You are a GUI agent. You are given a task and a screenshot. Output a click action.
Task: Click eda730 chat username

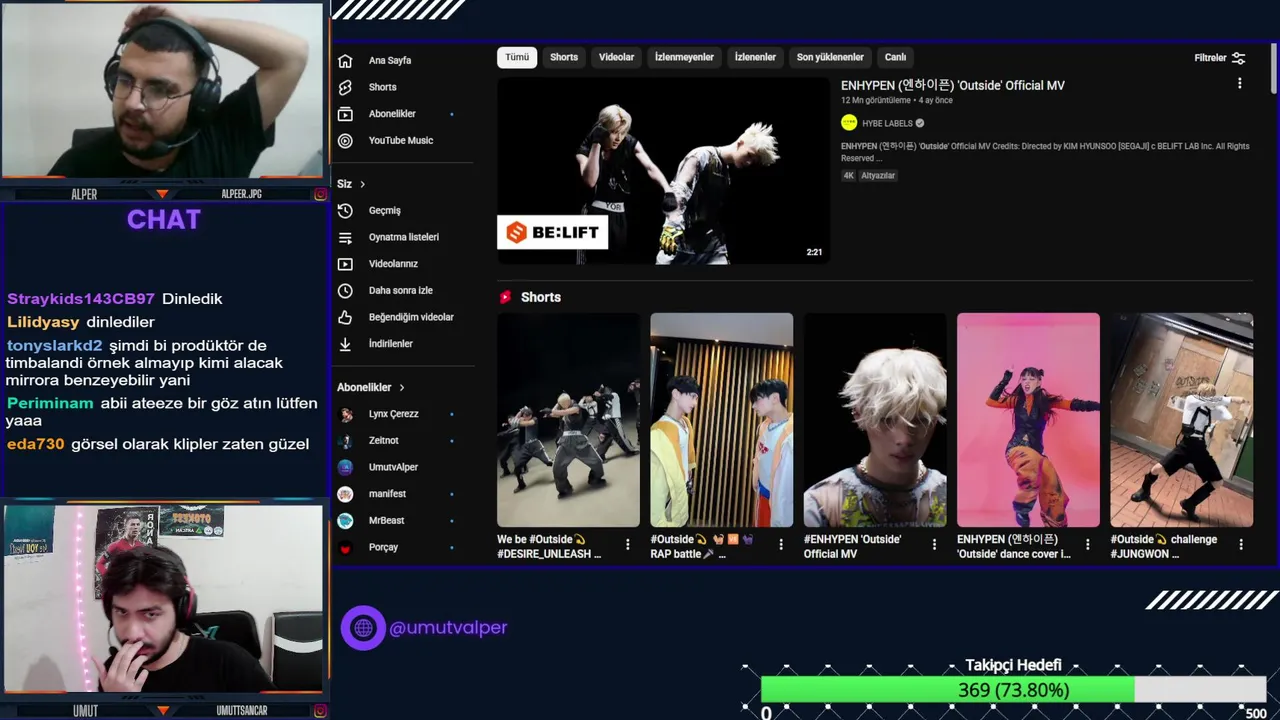tap(36, 444)
